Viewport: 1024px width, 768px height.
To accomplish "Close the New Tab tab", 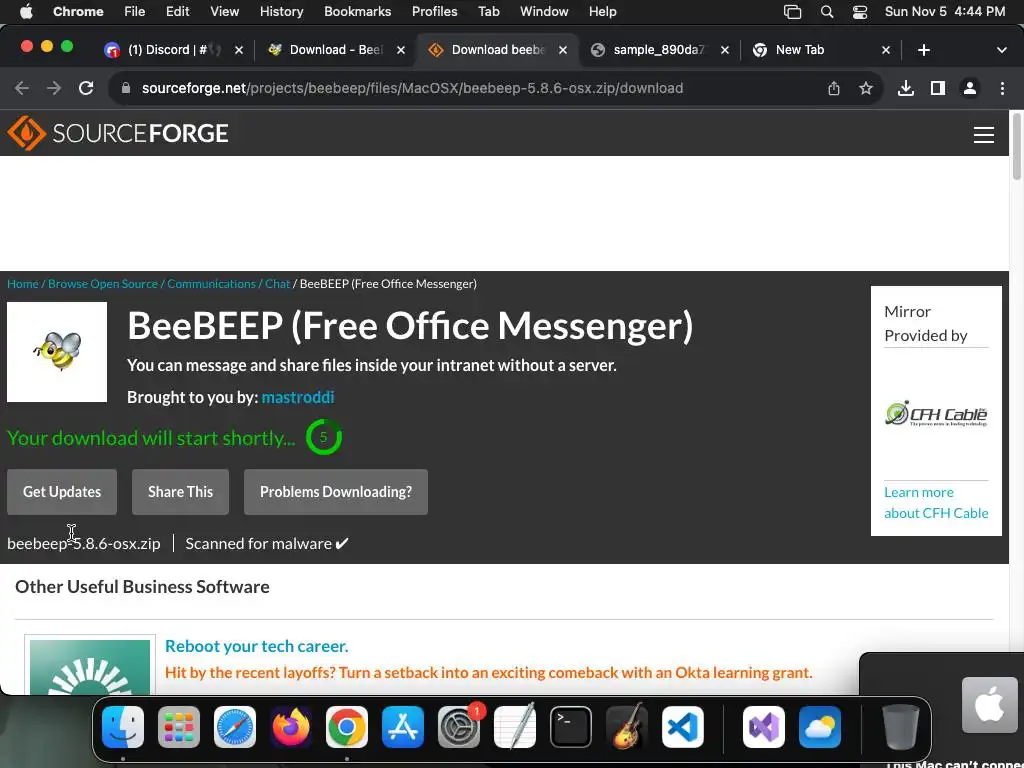I will [x=886, y=50].
